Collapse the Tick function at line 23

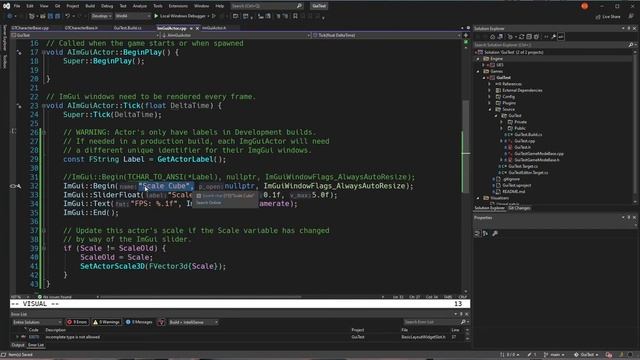(x=44, y=106)
